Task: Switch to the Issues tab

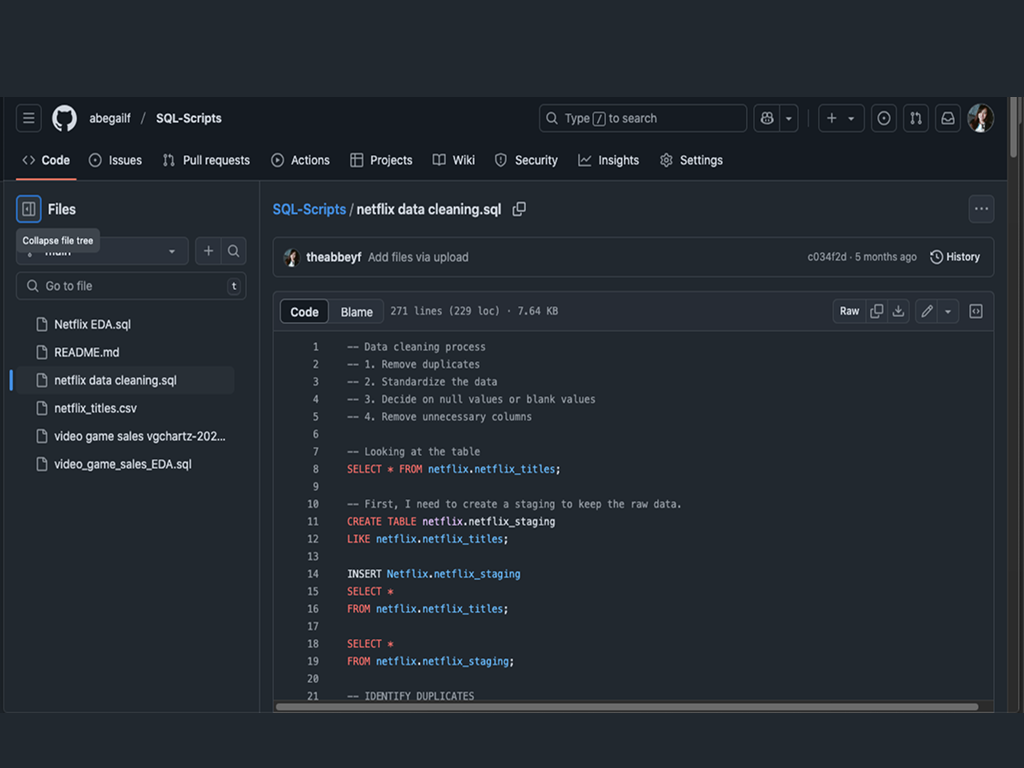Action: 116,160
